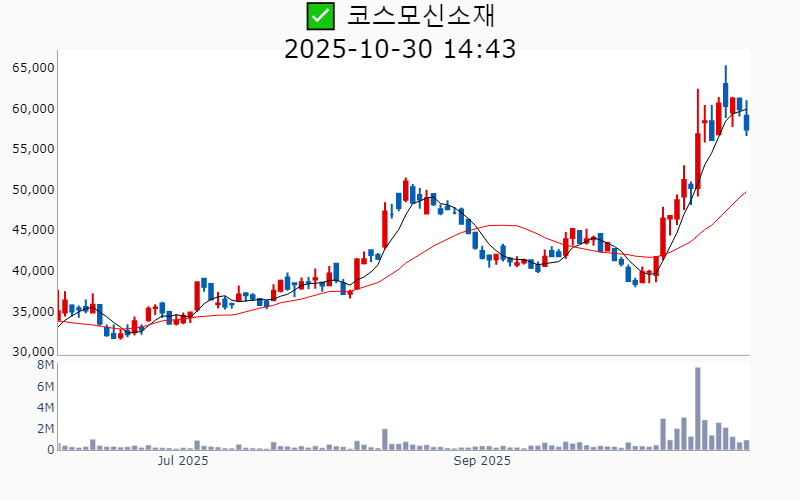Click the red moving average line's right end
This screenshot has height=500, width=800.
745,192
